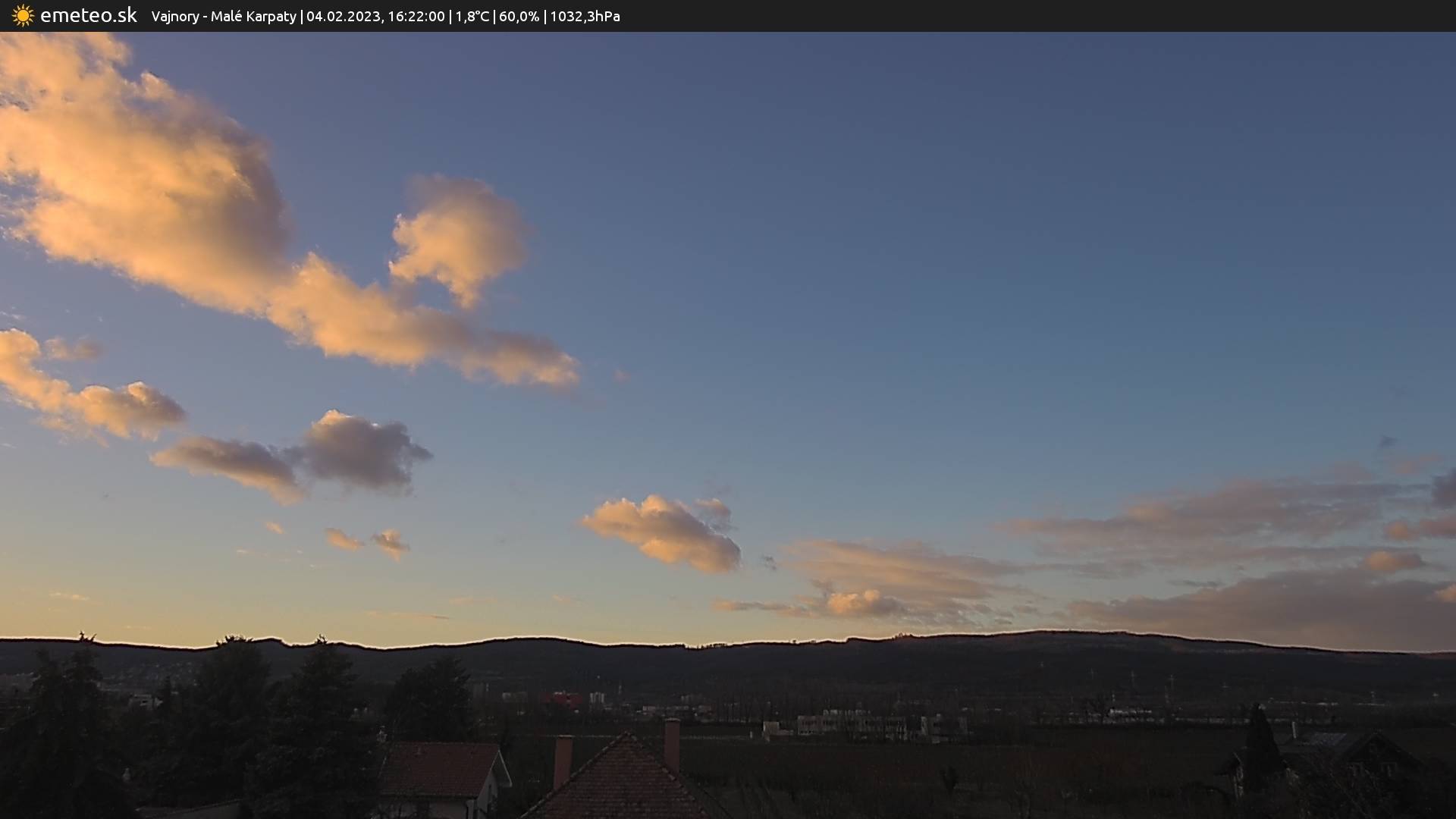Screen dimensions: 1456x819
Task: Click the Vajnory - Malé Karpaty location label
Action: [223, 17]
